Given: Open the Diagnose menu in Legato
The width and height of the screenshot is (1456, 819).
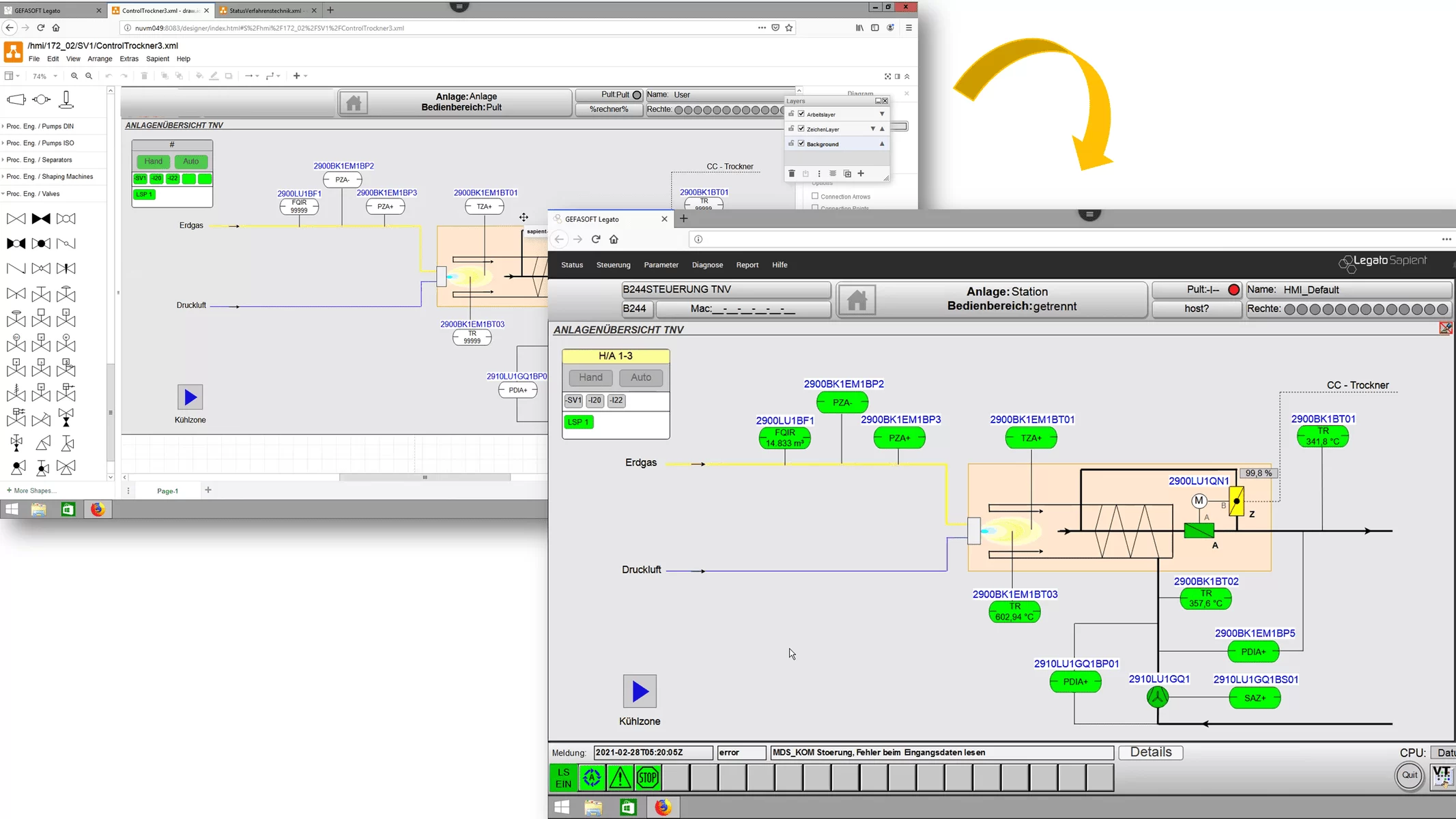Looking at the screenshot, I should (707, 265).
